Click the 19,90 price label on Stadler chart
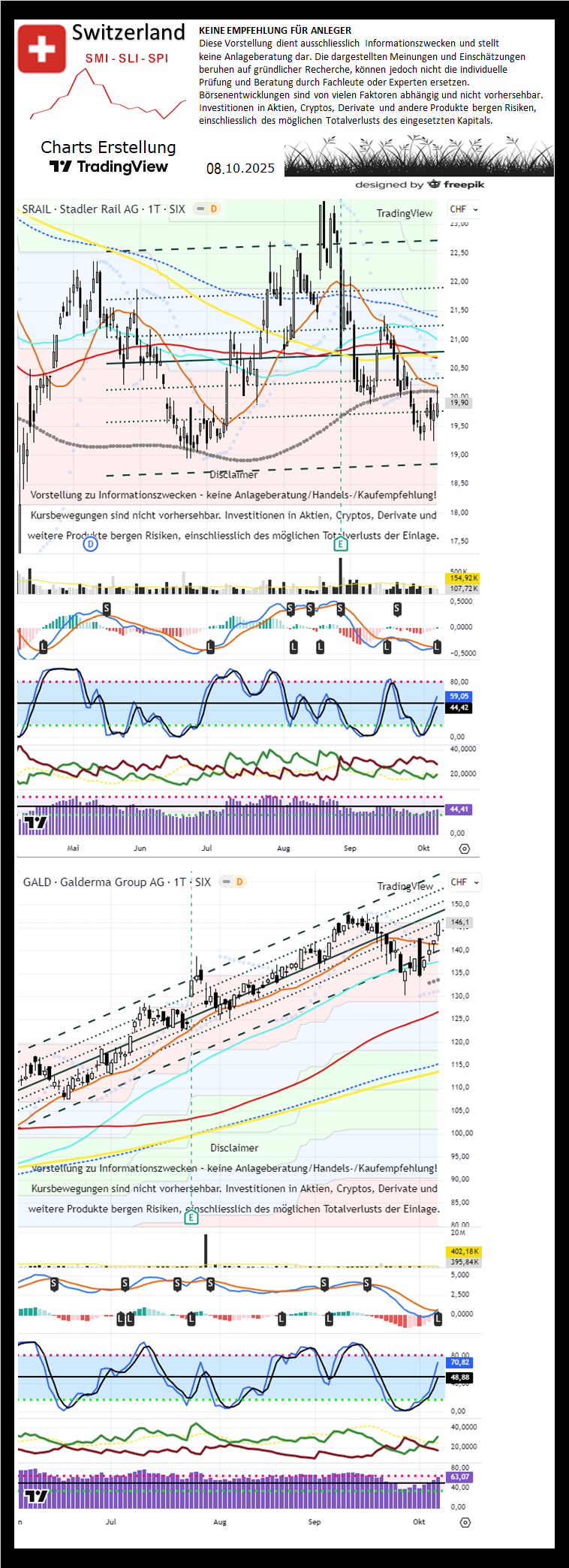The width and height of the screenshot is (569, 1568). pos(459,403)
